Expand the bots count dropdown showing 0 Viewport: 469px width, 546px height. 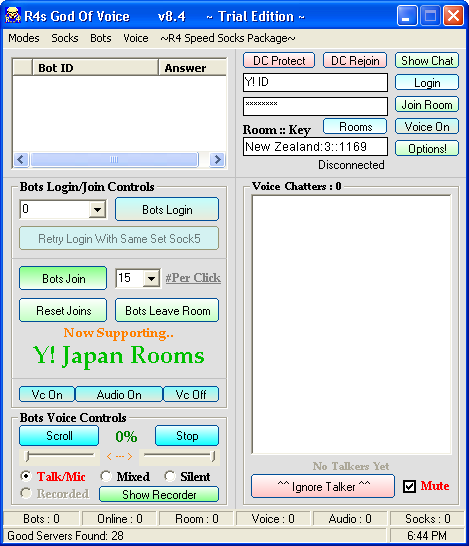[97, 210]
